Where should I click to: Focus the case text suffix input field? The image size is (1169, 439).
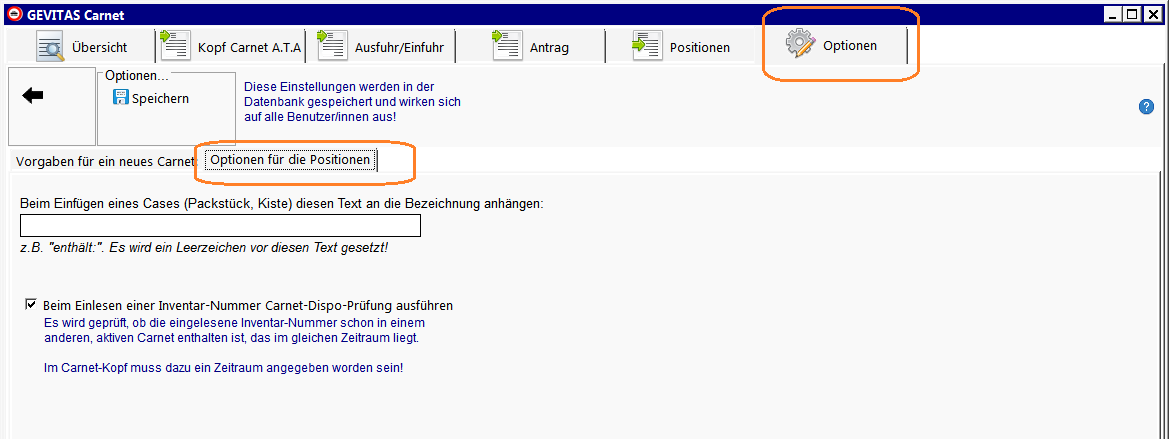coord(221,225)
